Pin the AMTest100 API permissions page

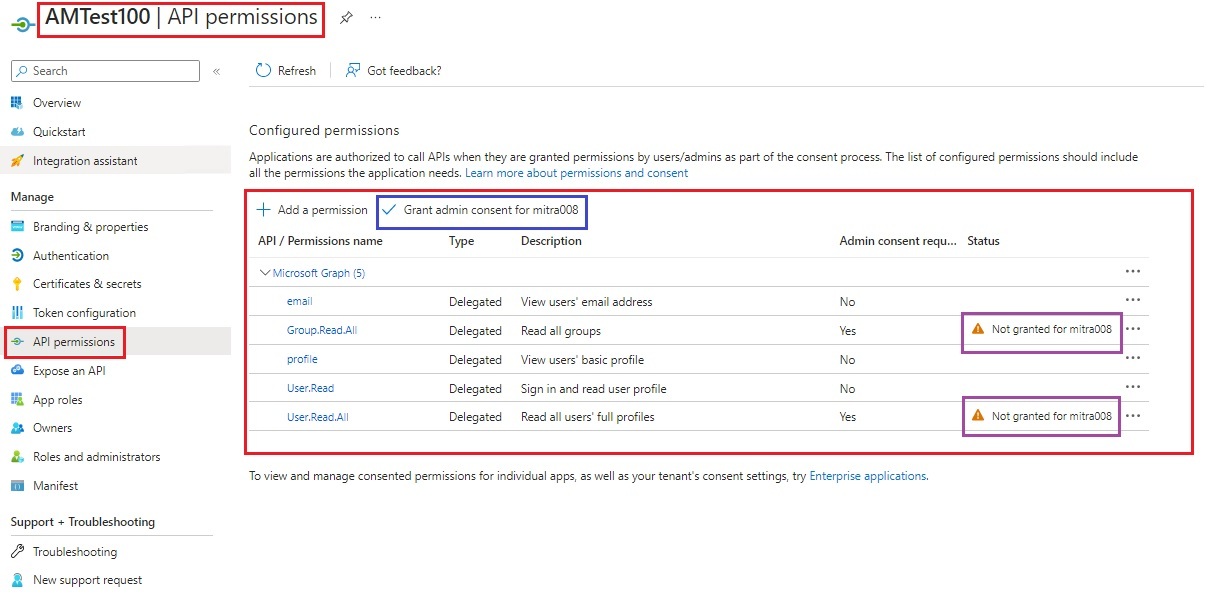tap(346, 18)
